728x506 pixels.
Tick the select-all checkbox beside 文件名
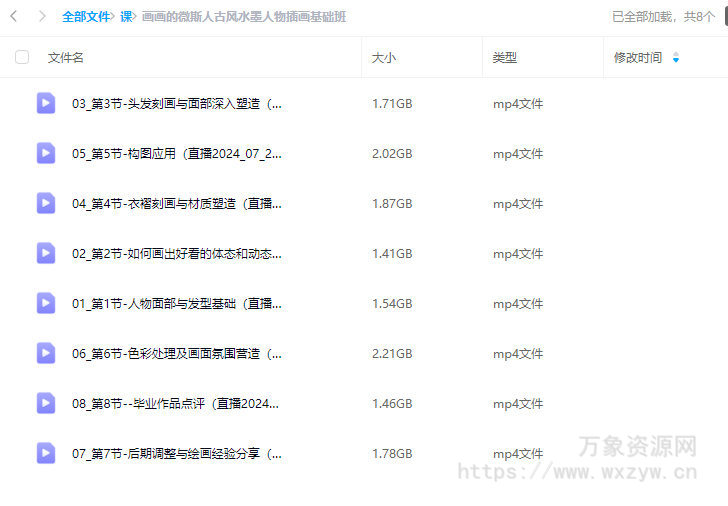22,57
